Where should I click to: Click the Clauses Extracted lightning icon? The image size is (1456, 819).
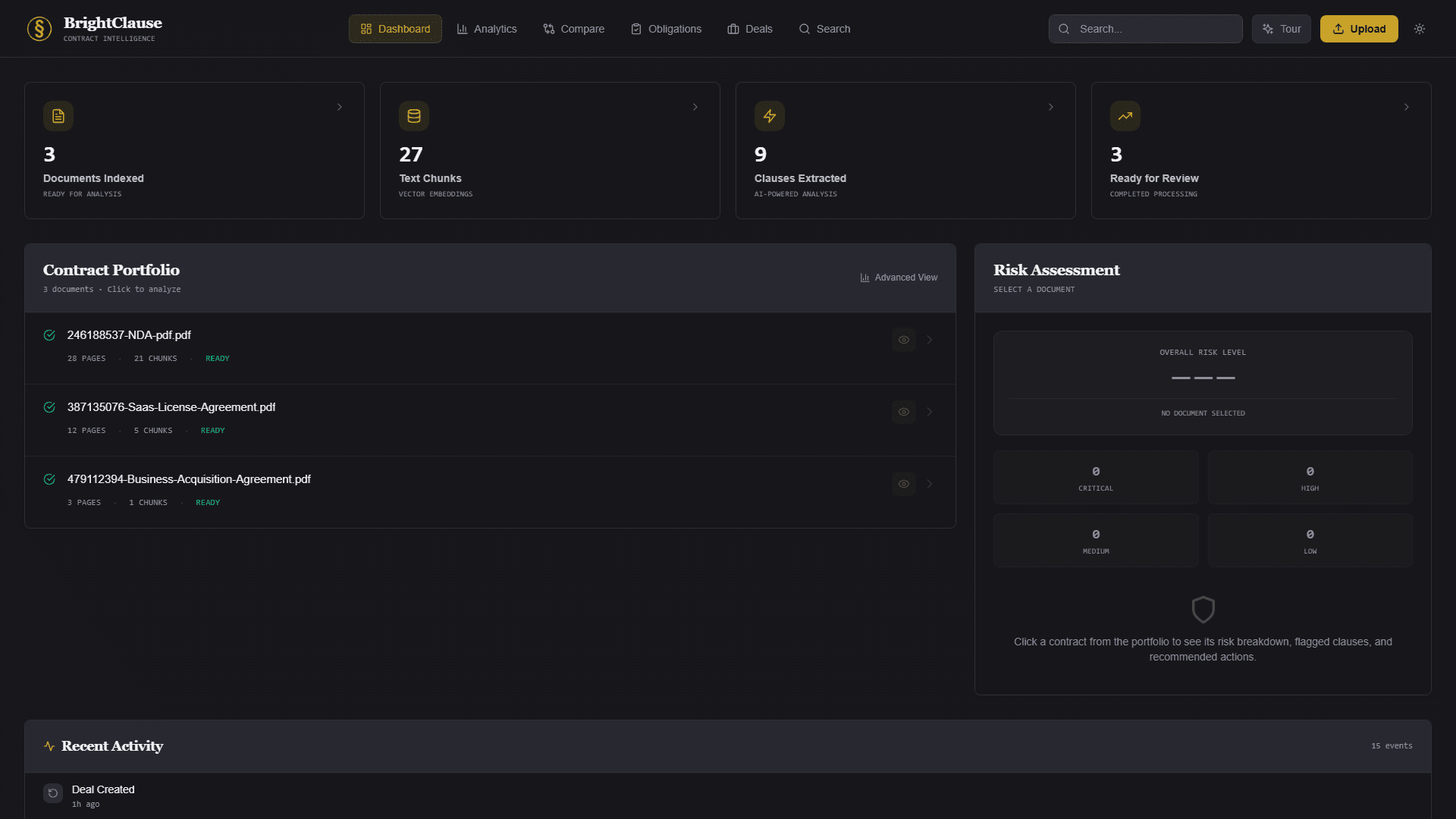[x=770, y=116]
